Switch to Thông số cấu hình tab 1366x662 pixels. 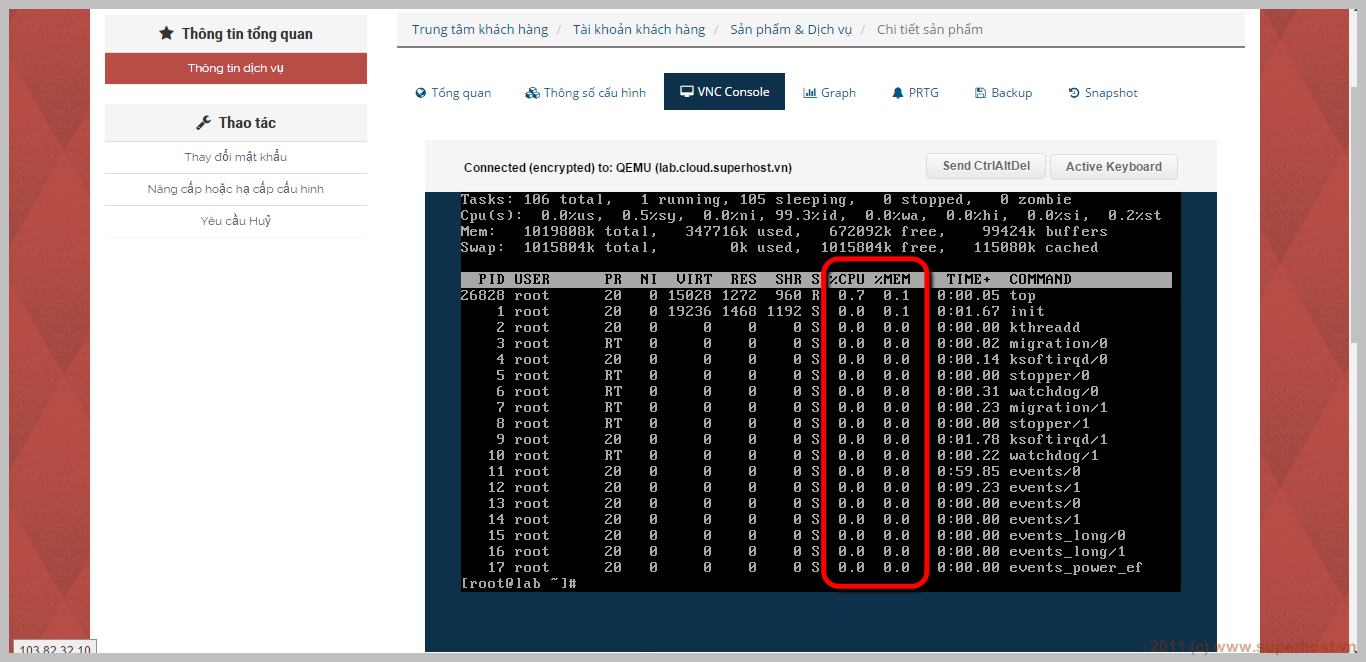coord(585,92)
